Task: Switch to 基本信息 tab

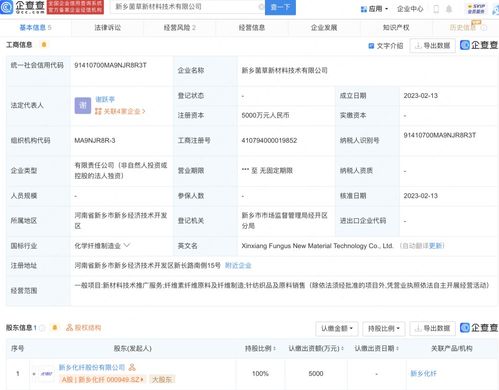Action: click(x=35, y=28)
